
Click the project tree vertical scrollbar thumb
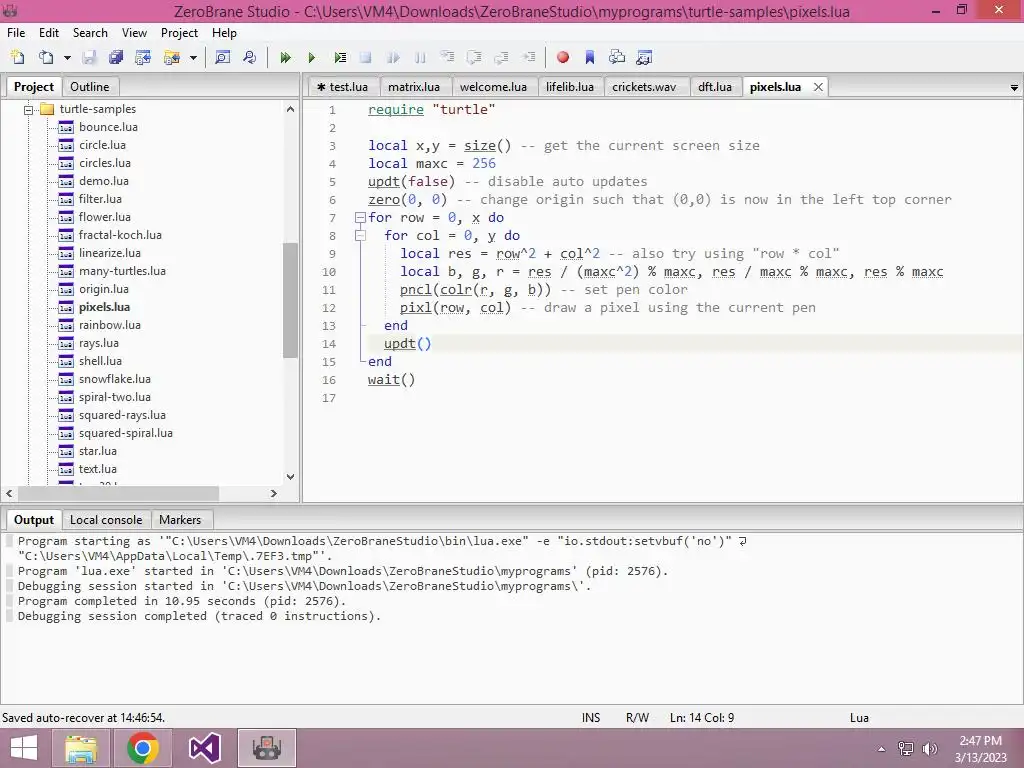(x=290, y=300)
